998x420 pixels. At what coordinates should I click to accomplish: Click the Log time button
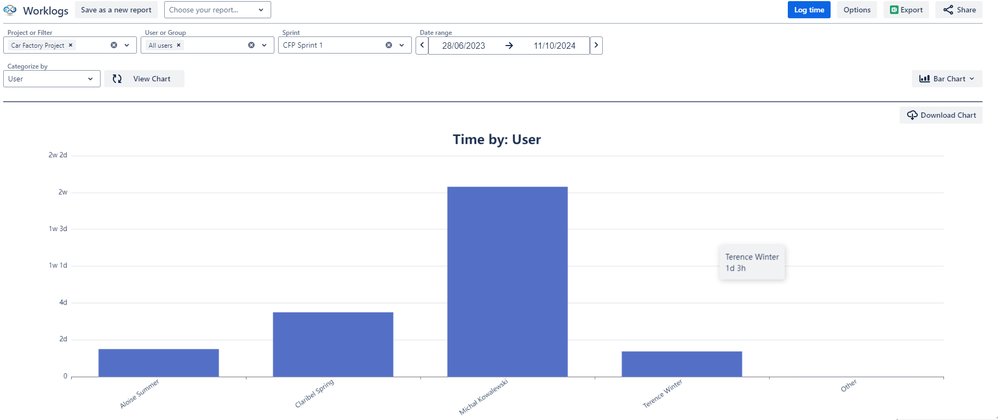pyautogui.click(x=809, y=10)
